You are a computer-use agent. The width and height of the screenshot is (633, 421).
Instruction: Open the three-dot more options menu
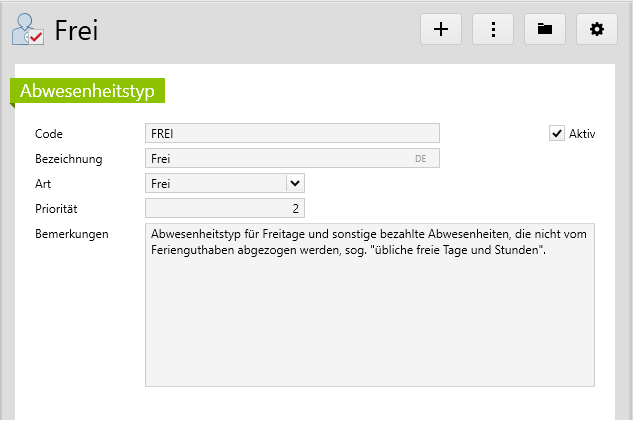[x=493, y=29]
